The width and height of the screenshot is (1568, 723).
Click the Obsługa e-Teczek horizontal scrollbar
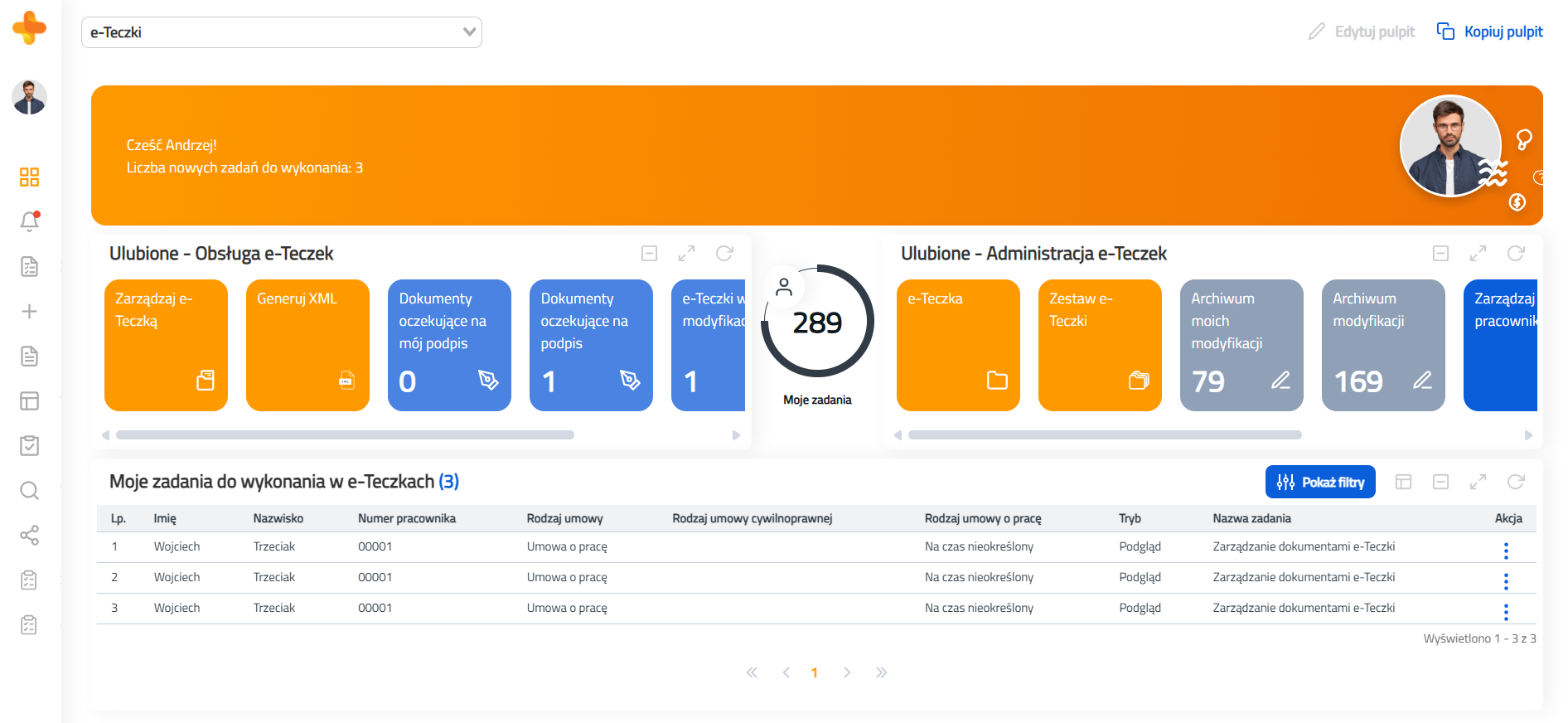(345, 435)
